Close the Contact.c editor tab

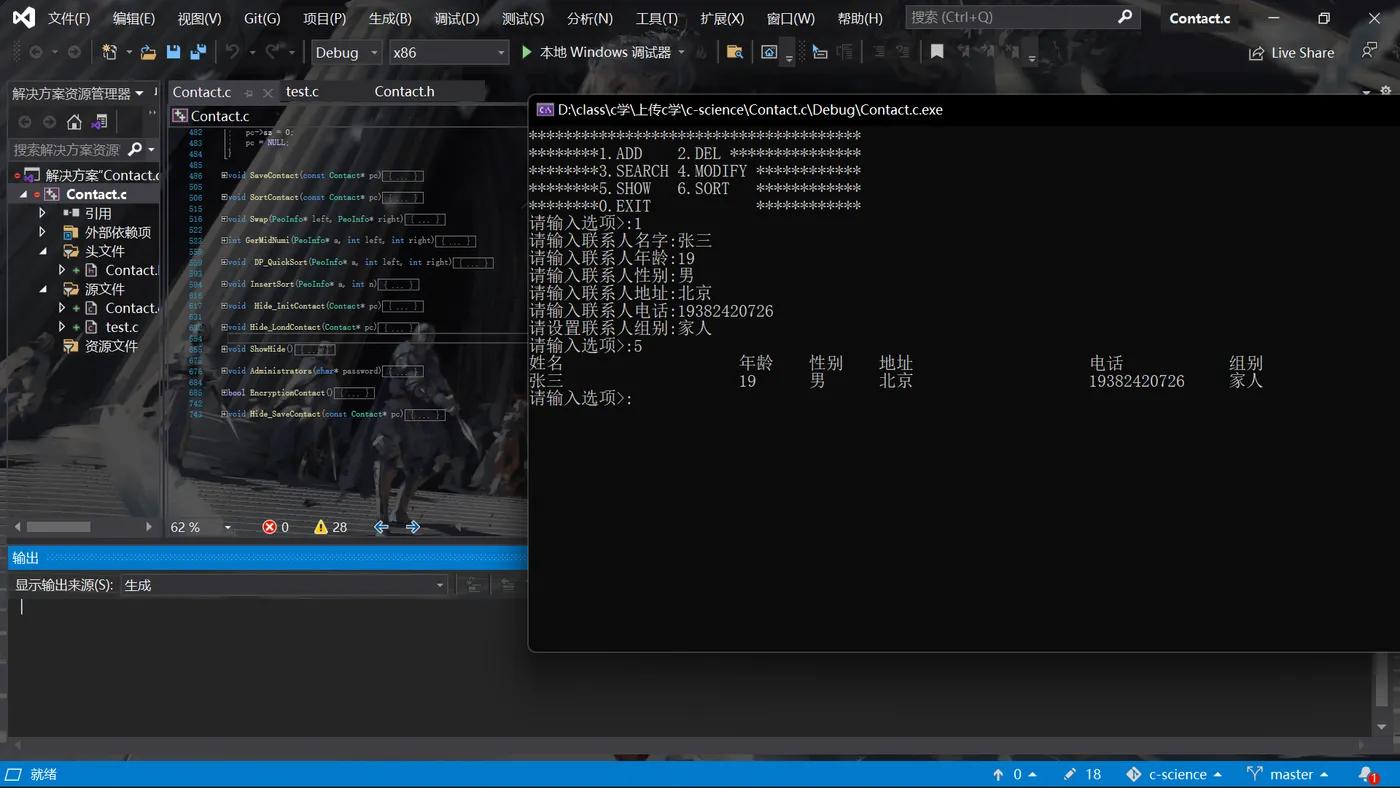pos(267,92)
